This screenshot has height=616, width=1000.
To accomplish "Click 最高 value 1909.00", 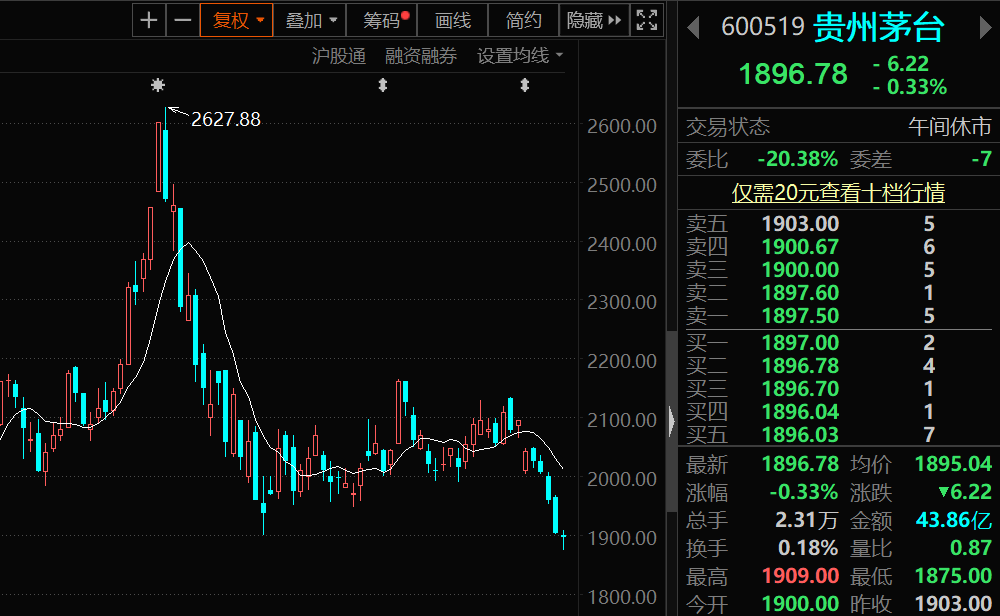I will tap(800, 576).
